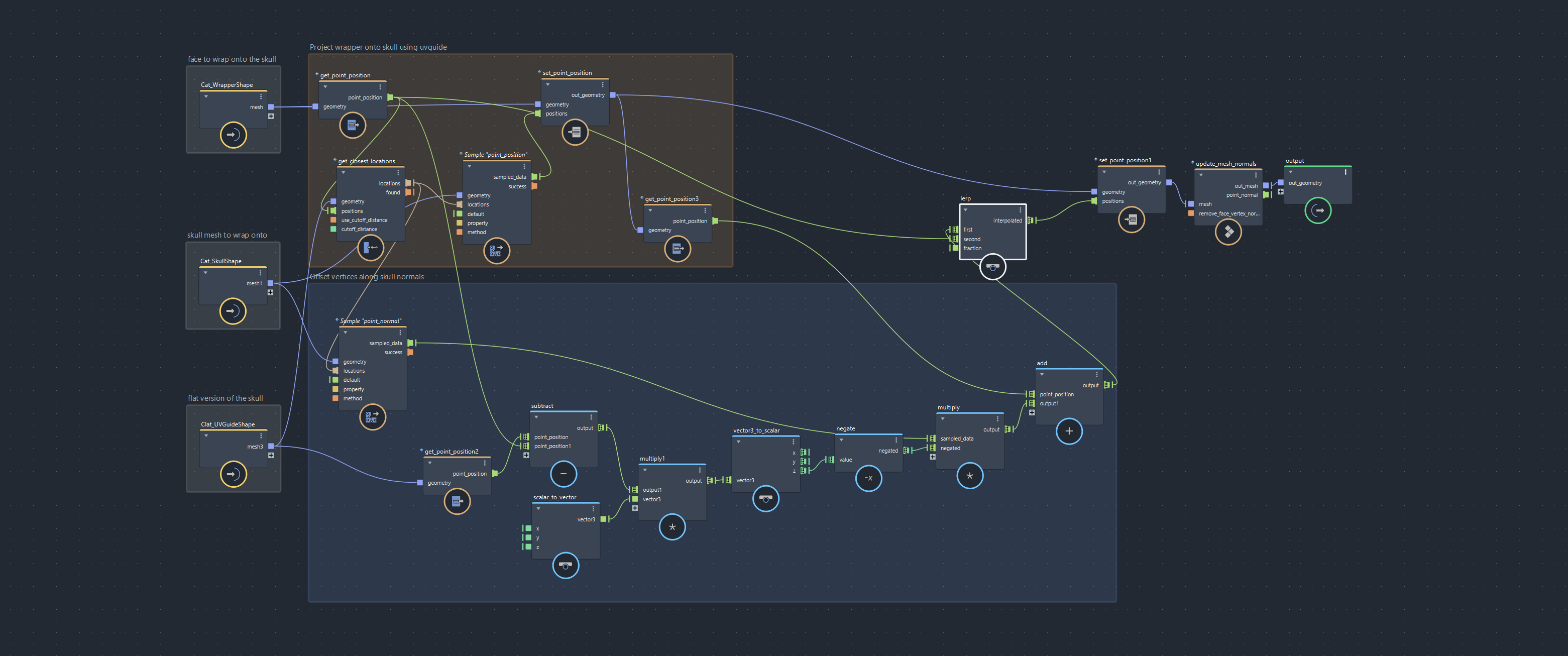Click the multiply1 node's asterisk icon
Image resolution: width=1568 pixels, height=656 pixels.
(x=672, y=527)
